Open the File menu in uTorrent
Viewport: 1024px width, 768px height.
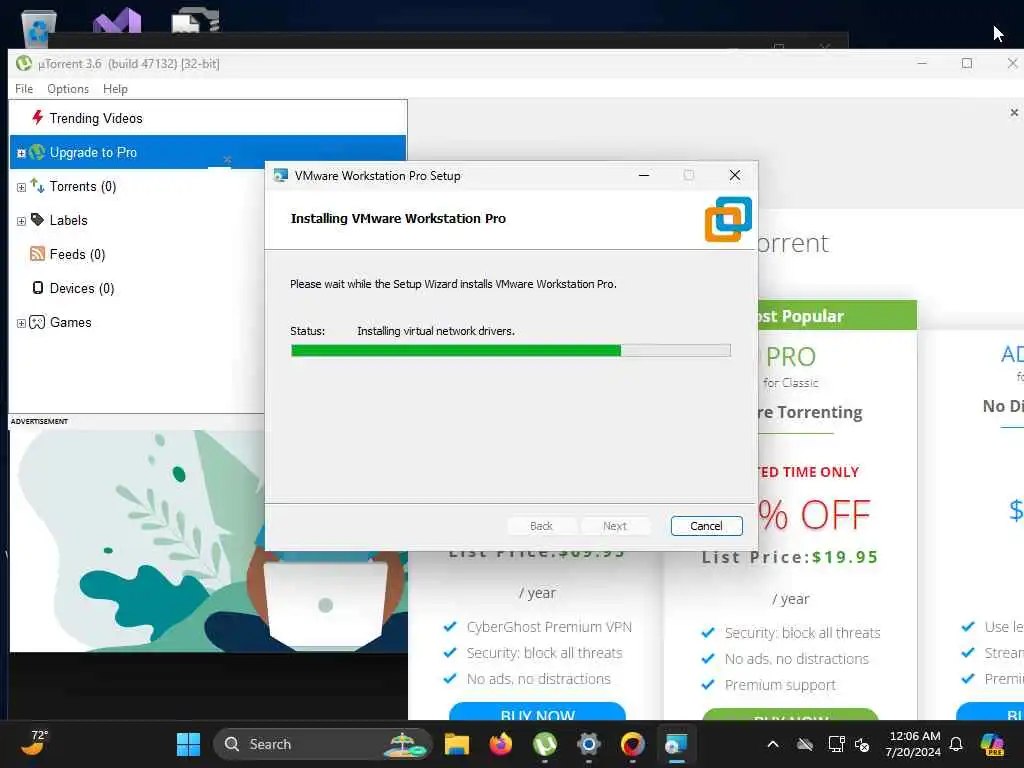click(24, 88)
